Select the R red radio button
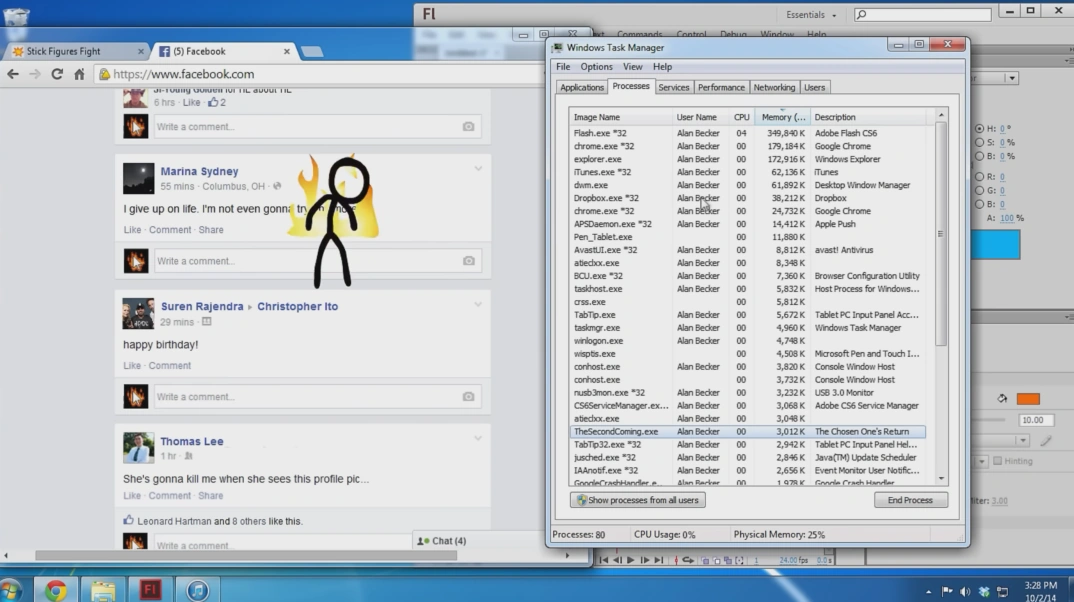The width and height of the screenshot is (1074, 602). click(979, 177)
